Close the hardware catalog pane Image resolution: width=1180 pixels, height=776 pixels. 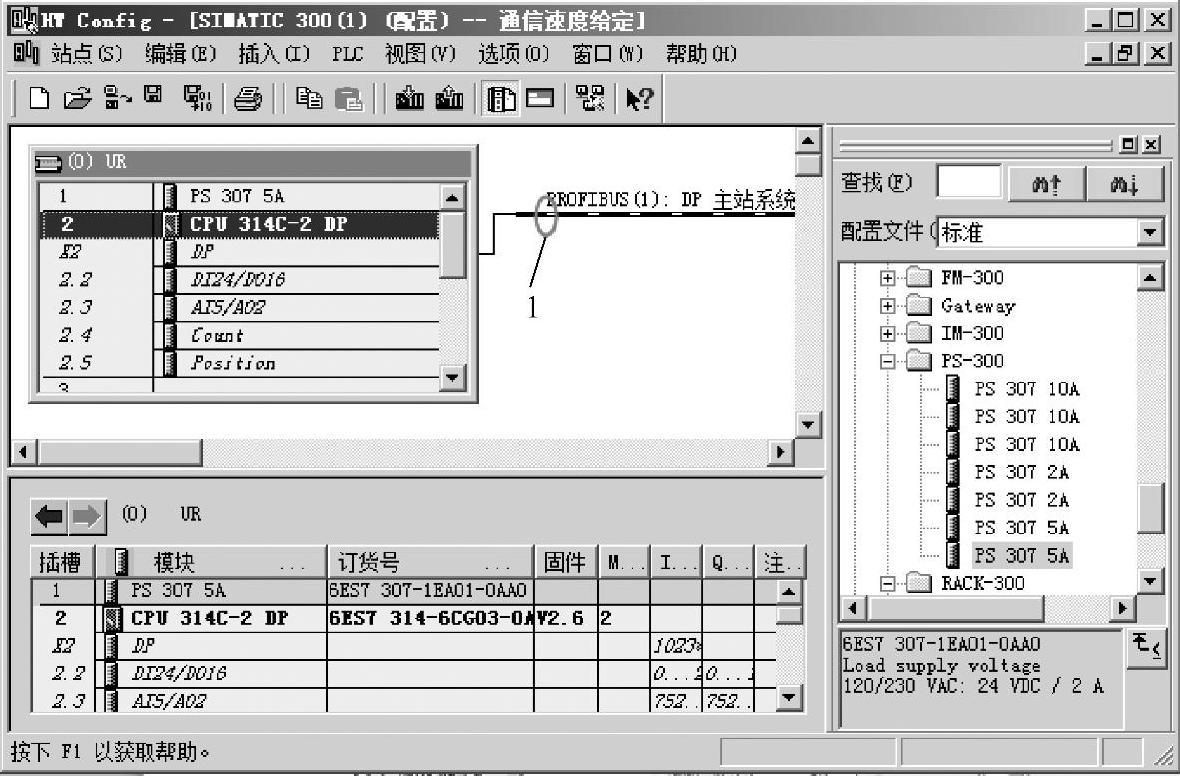[1151, 145]
